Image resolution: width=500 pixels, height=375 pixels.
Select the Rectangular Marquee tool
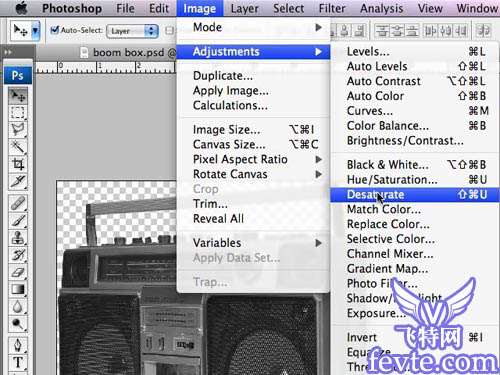[18, 112]
